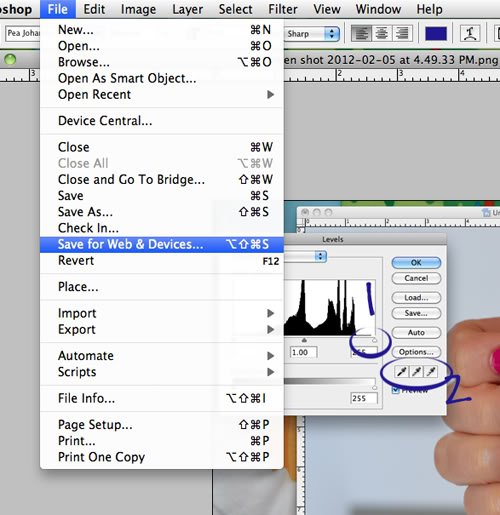The width and height of the screenshot is (500, 515).
Task: Open the Layer menu
Action: coord(188,9)
